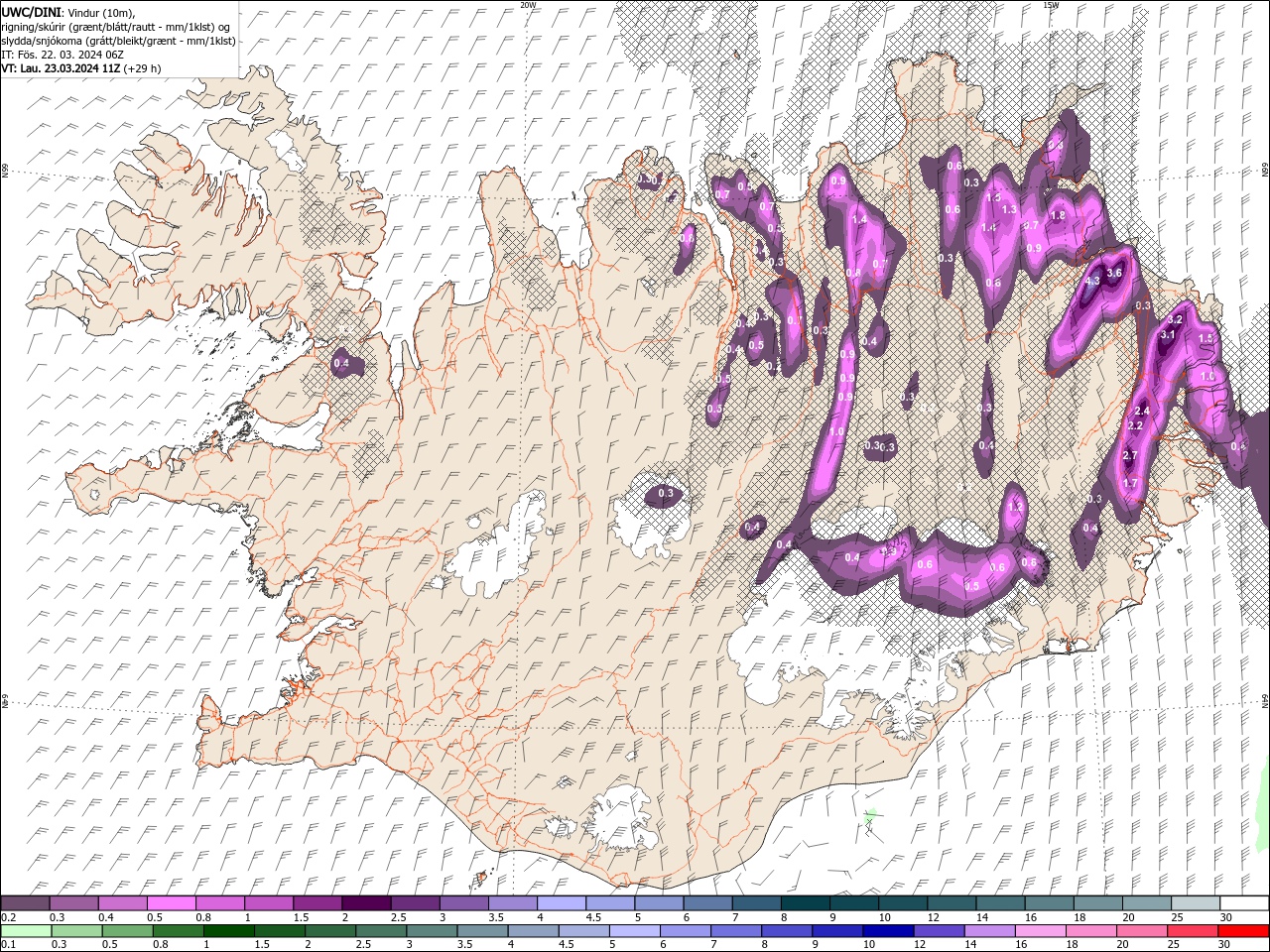Click the '0.1' label in the rain legend
The width and height of the screenshot is (1270, 952).
point(8,945)
